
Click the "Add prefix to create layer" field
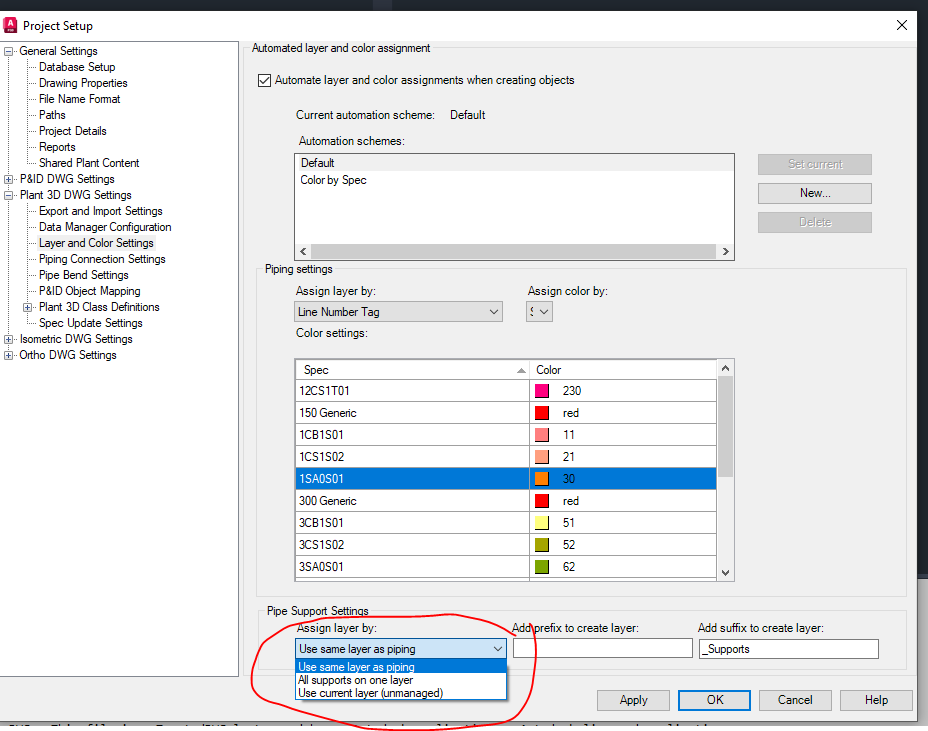[x=601, y=648]
